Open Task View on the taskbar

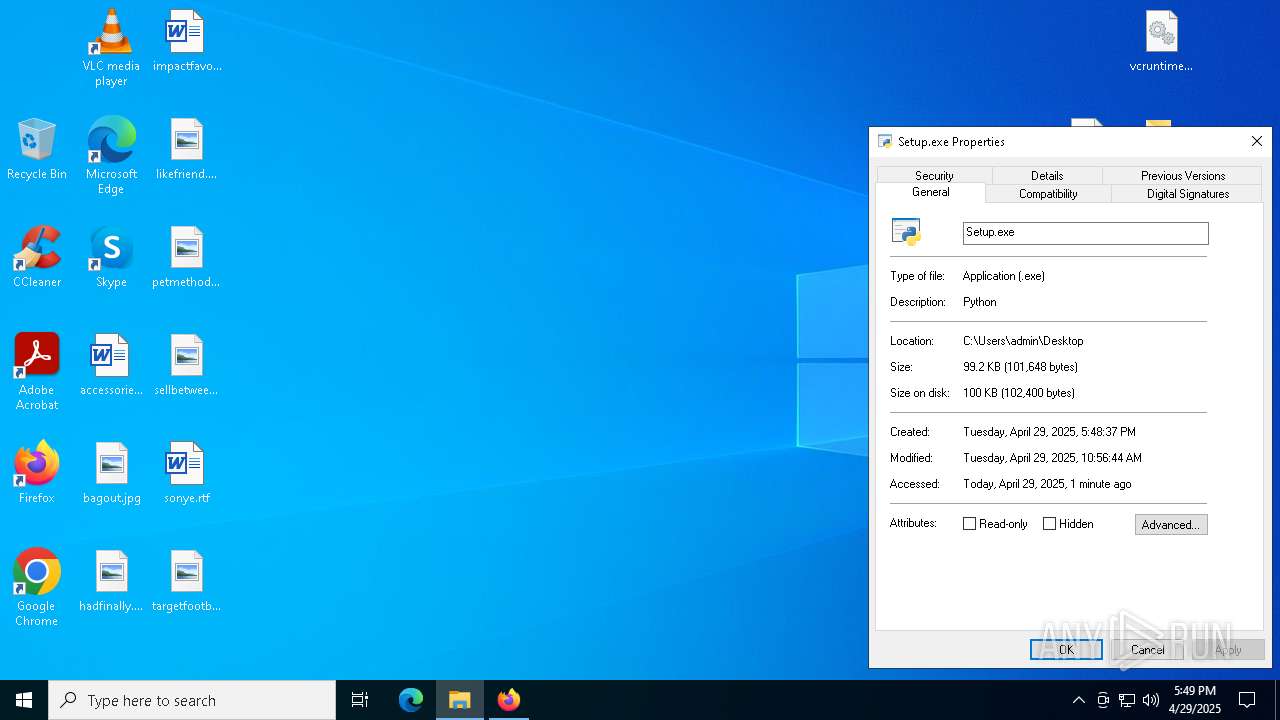[360, 700]
